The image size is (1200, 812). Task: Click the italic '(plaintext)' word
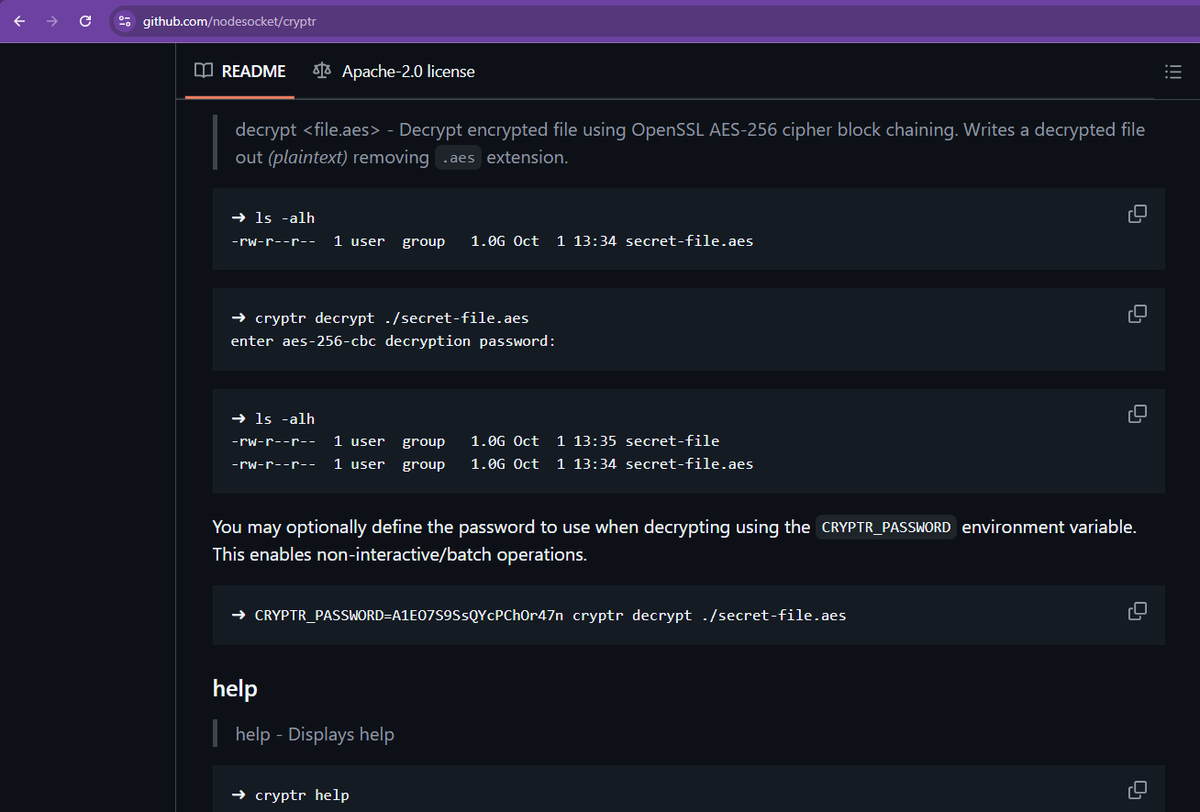pyautogui.click(x=308, y=158)
